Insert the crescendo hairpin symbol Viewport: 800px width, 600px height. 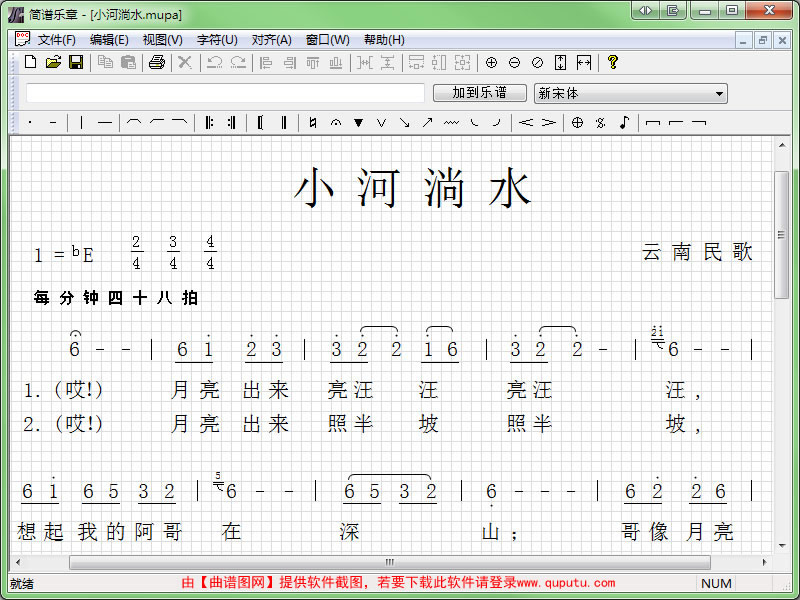526,122
